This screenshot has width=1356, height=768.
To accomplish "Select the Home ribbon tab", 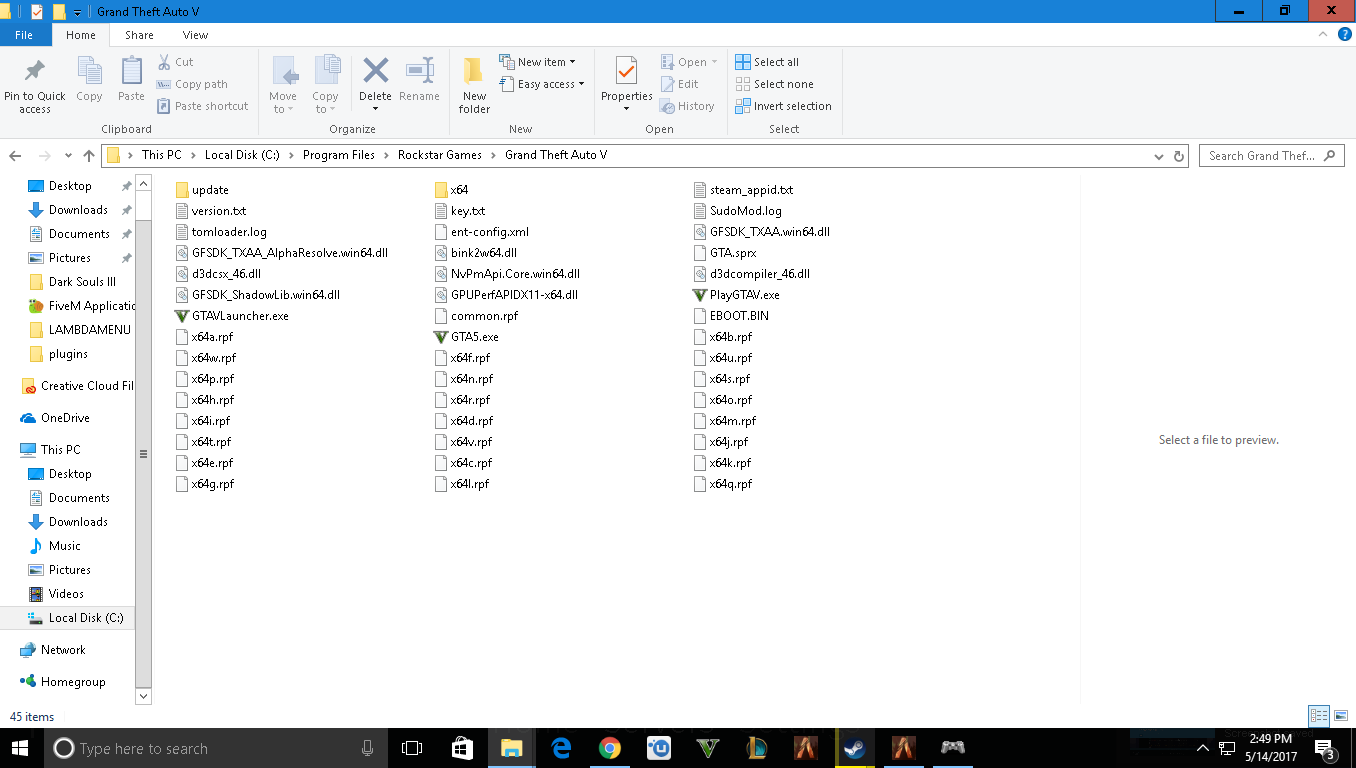I will coord(81,35).
